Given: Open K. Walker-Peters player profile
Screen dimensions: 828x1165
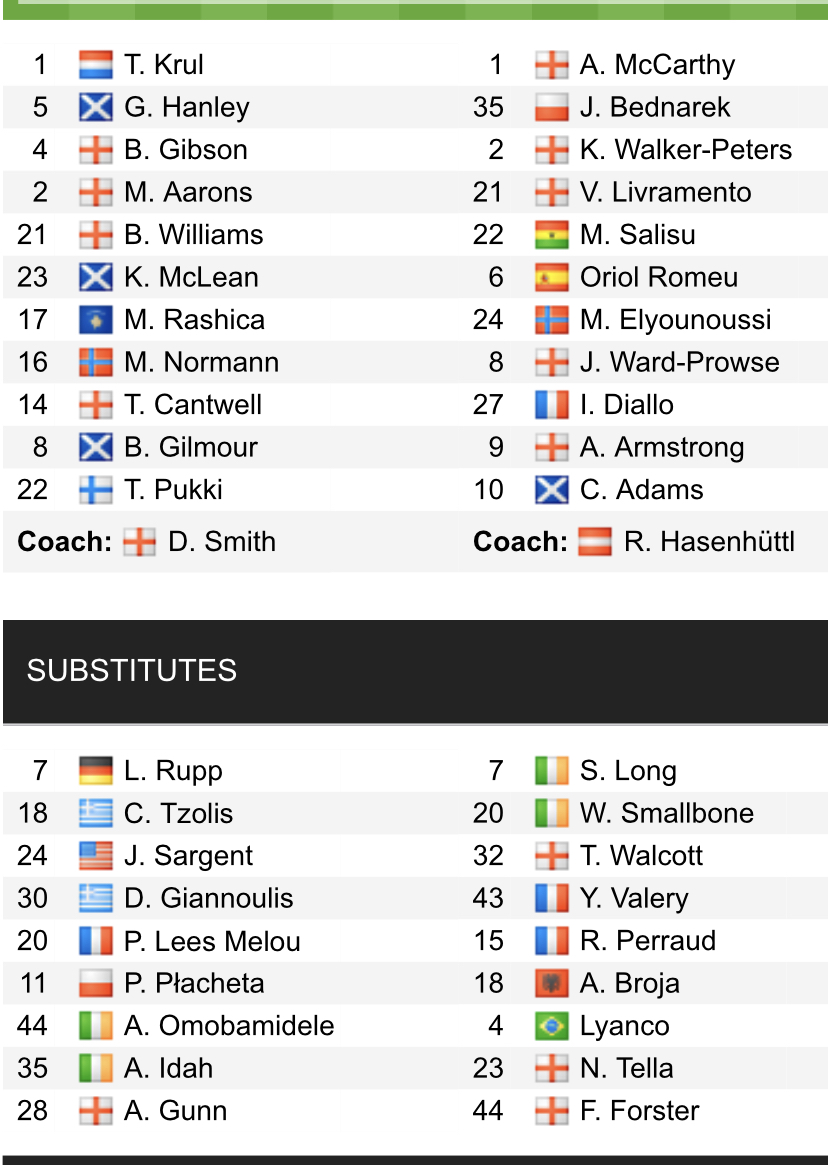Looking at the screenshot, I should pyautogui.click(x=685, y=150).
